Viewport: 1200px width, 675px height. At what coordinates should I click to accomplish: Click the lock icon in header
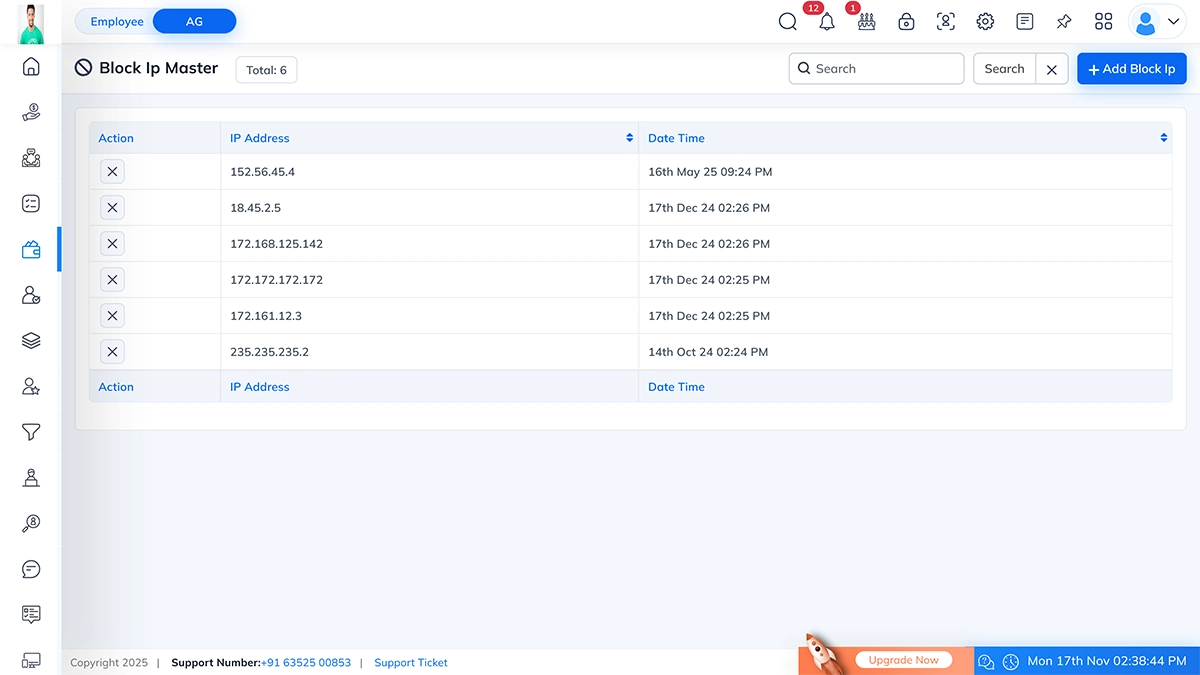pos(906,22)
